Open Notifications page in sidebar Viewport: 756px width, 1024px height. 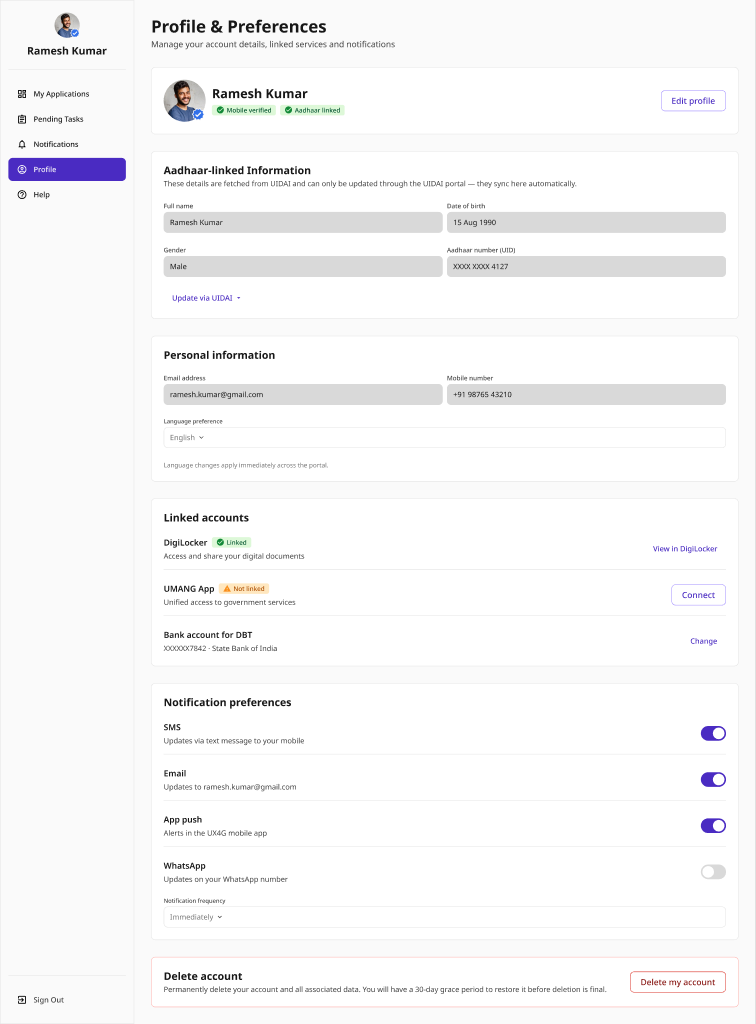pyautogui.click(x=67, y=144)
